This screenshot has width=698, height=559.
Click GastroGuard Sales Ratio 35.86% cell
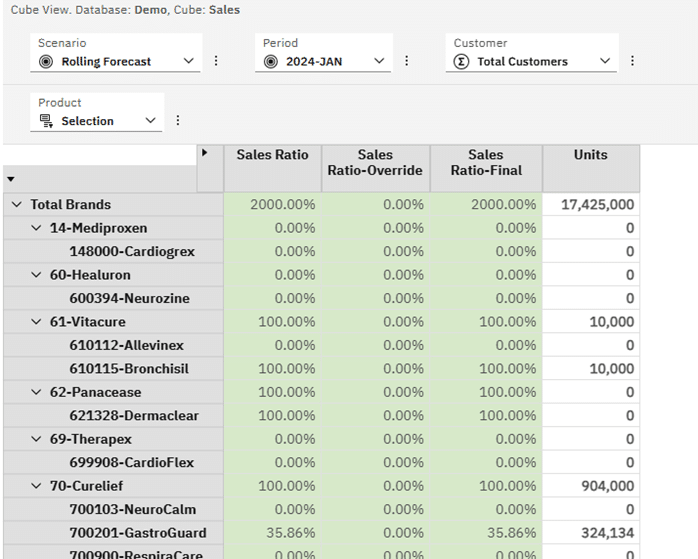coord(272,533)
